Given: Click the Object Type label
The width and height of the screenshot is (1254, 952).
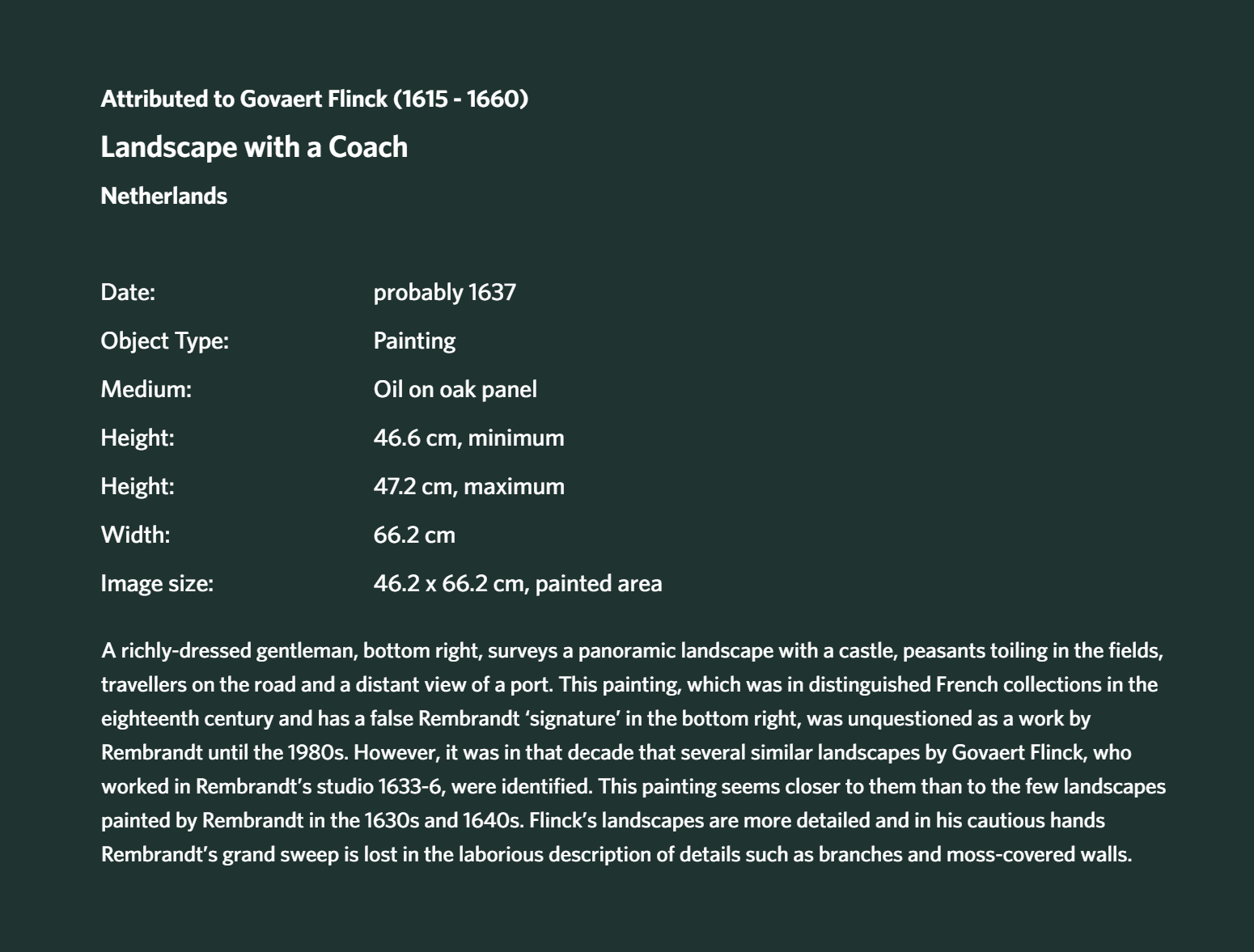Looking at the screenshot, I should (164, 341).
